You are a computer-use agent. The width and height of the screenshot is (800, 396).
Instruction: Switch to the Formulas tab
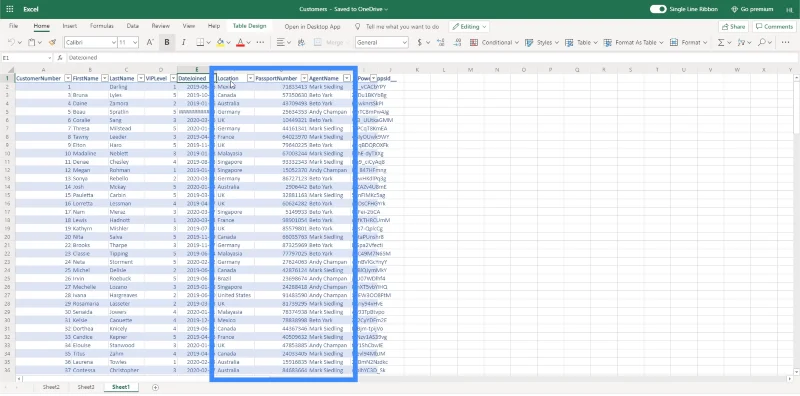point(102,26)
